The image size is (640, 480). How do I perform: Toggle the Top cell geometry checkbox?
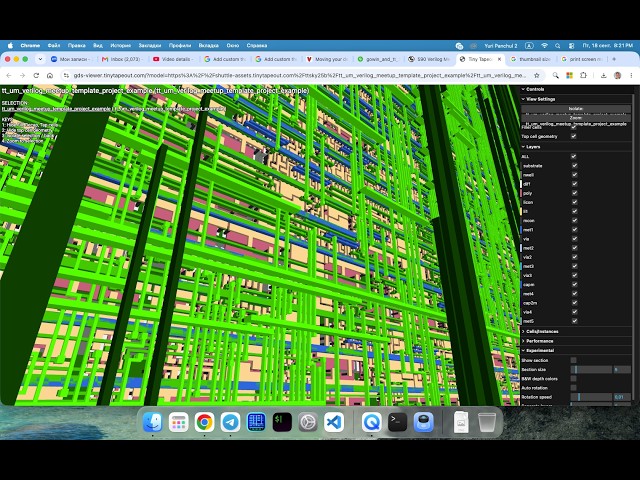click(x=573, y=136)
